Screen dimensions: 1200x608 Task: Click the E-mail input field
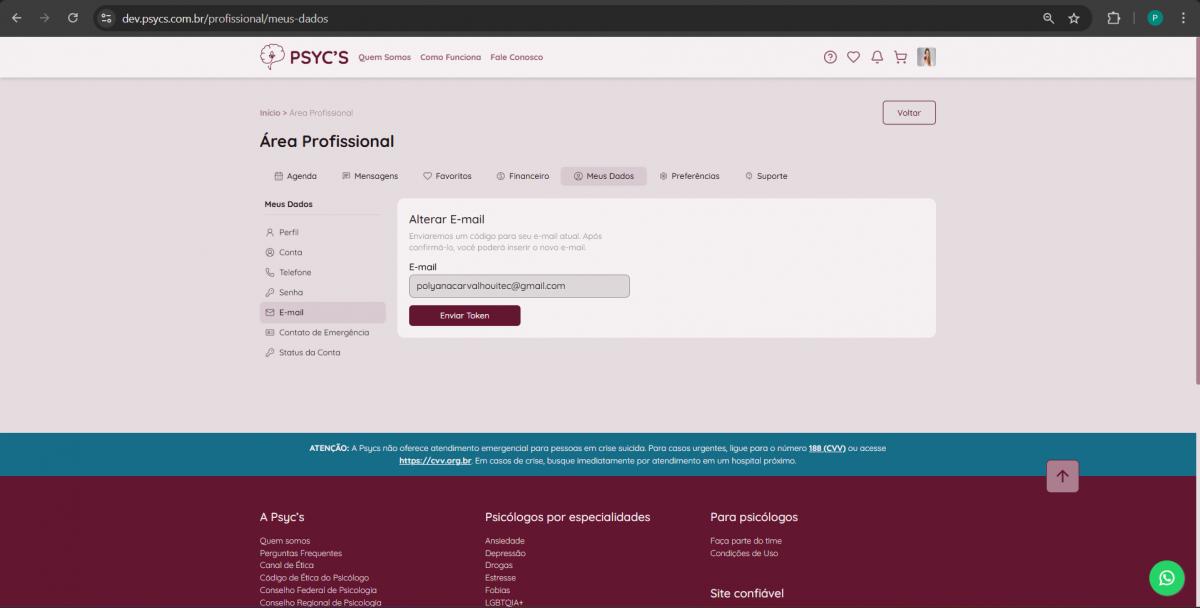pyautogui.click(x=519, y=286)
